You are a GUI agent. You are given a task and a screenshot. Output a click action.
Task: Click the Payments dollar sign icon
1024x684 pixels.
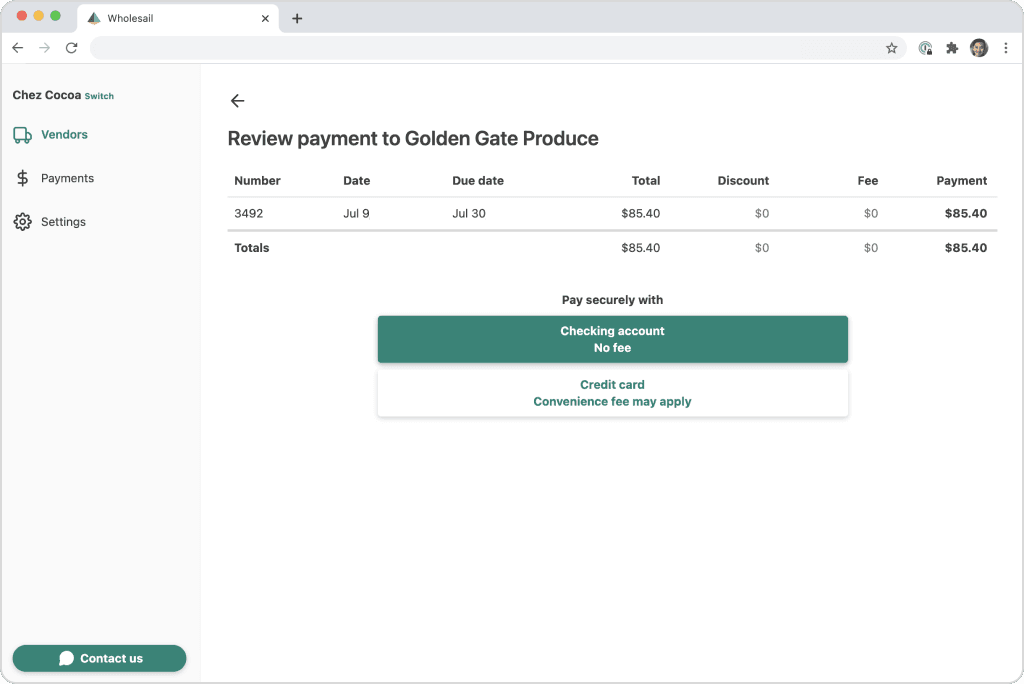[22, 178]
